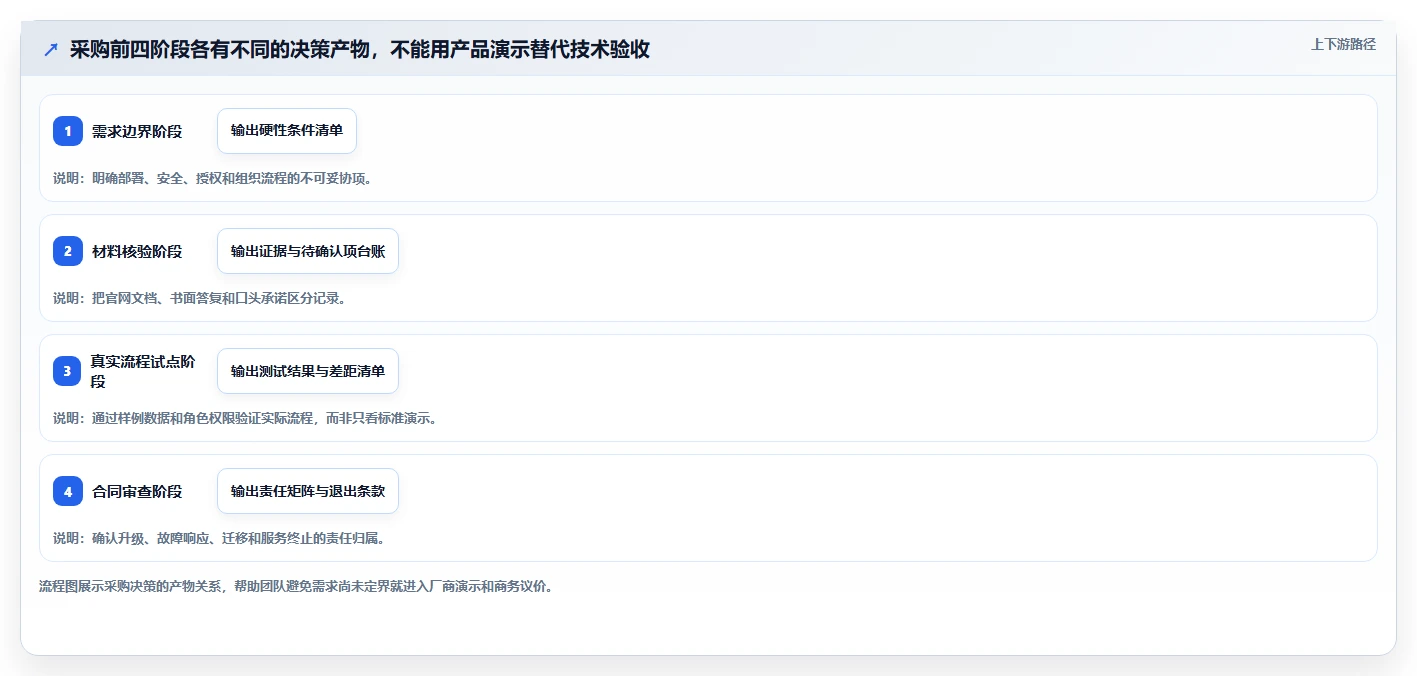Click the 输出硬性条件清单 button
This screenshot has width=1417, height=676.
click(287, 131)
